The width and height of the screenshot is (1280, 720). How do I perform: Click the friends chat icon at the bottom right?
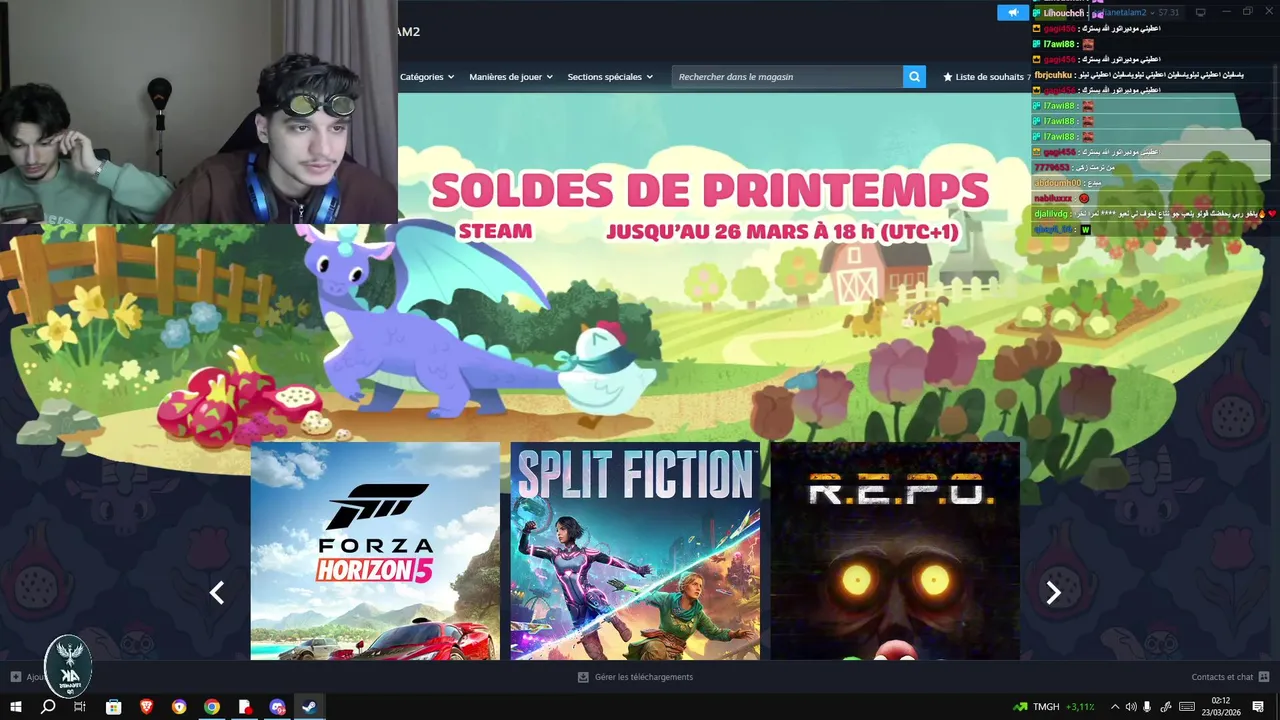(1264, 677)
